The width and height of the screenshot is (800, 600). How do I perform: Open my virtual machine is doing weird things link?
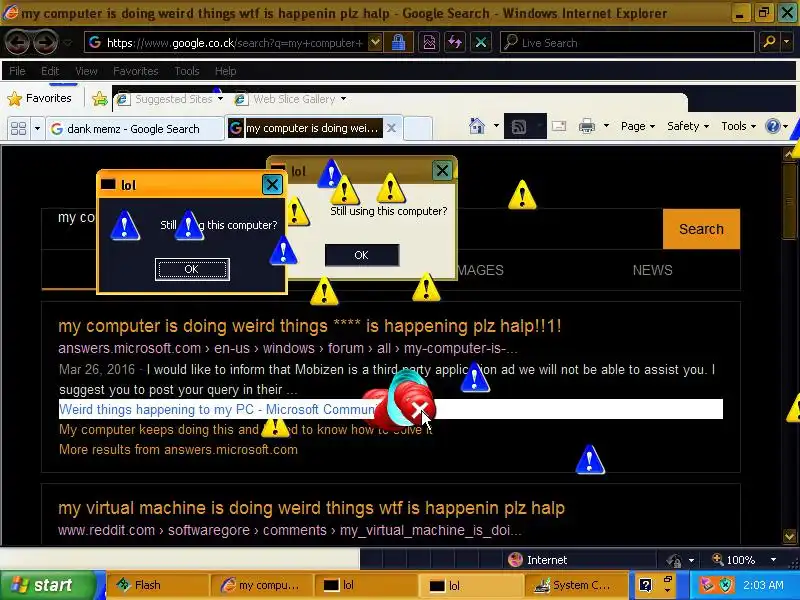pos(311,508)
